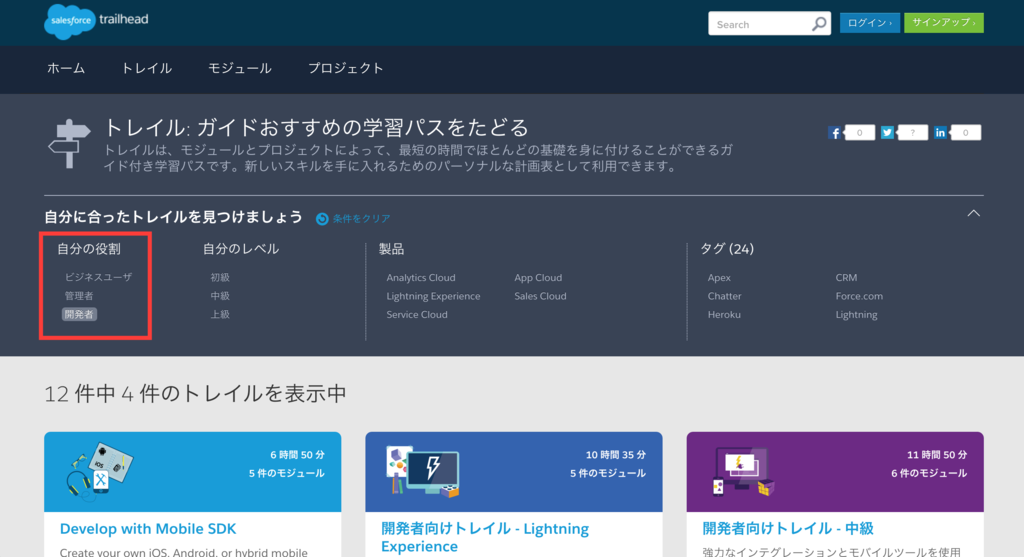Collapse the trail filter panel chevron

pyautogui.click(x=973, y=214)
